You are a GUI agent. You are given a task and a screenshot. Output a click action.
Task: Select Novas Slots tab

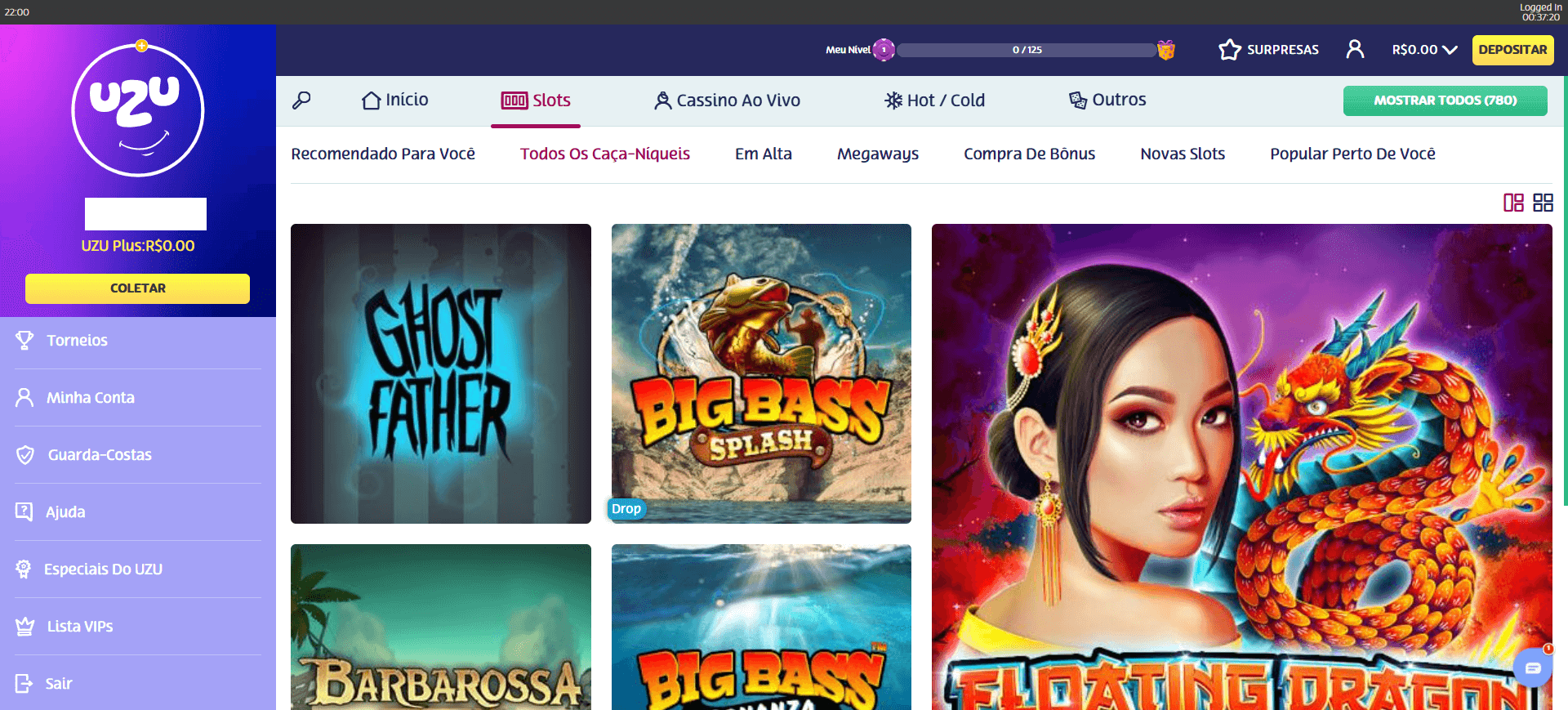tap(1183, 154)
